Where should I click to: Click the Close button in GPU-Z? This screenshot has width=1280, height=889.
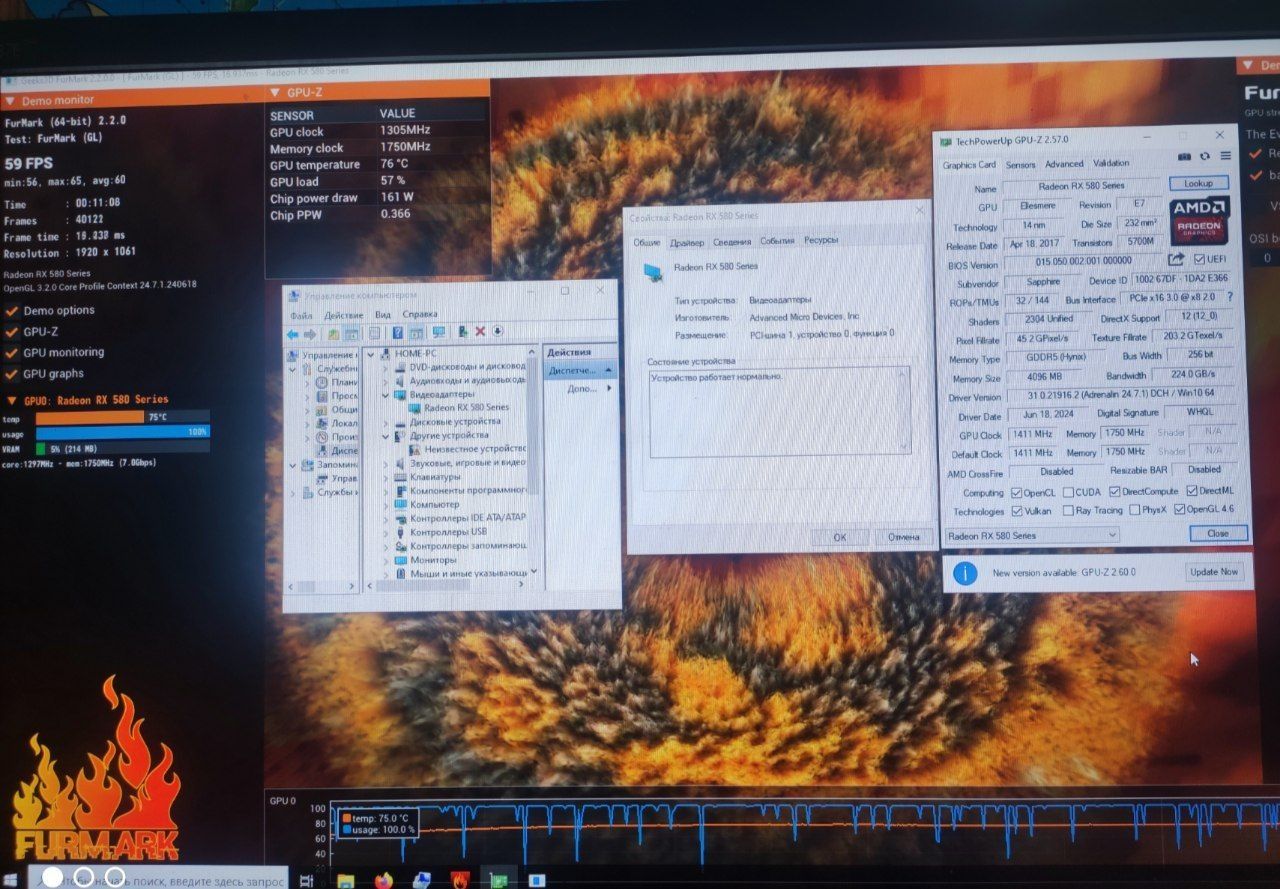[1218, 534]
